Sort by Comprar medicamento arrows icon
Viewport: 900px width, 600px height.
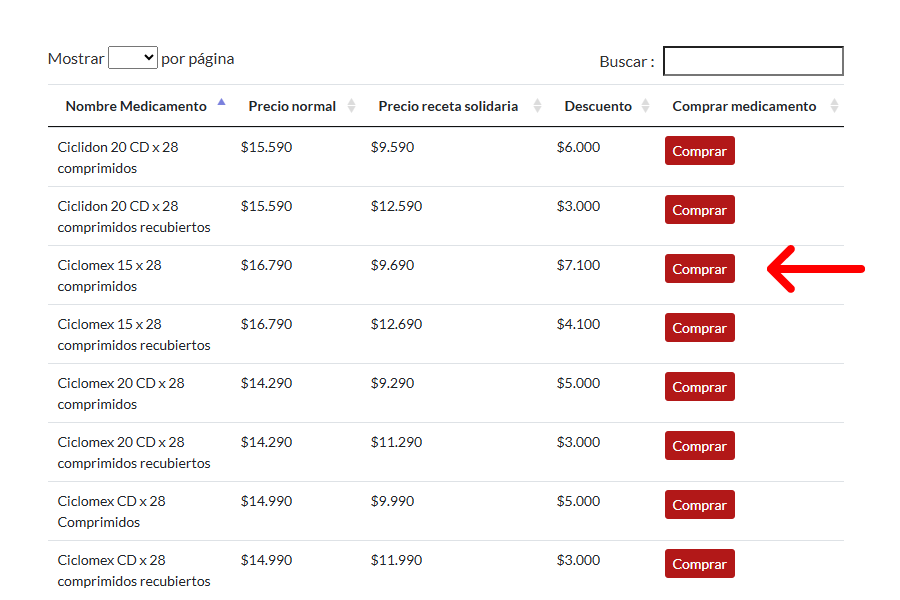coord(835,106)
